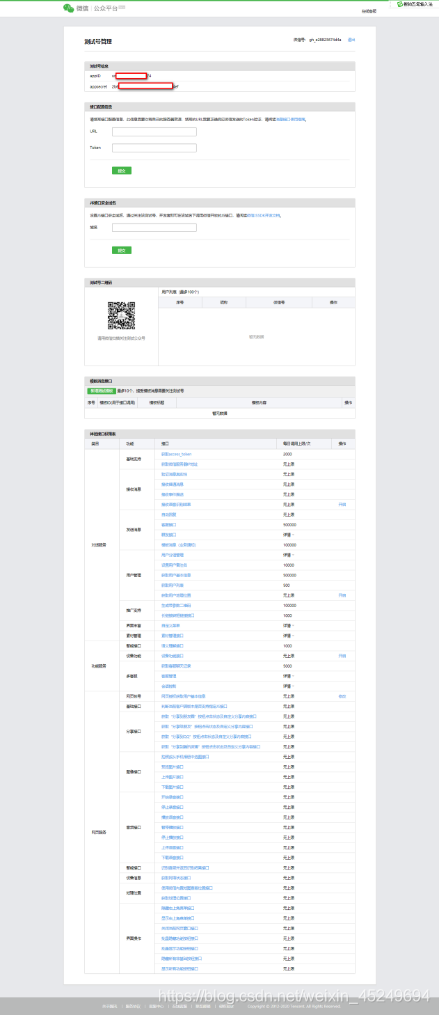440x1015 pixels.
Task: Open the 停止录音接口 link
Action: [x=172, y=807]
